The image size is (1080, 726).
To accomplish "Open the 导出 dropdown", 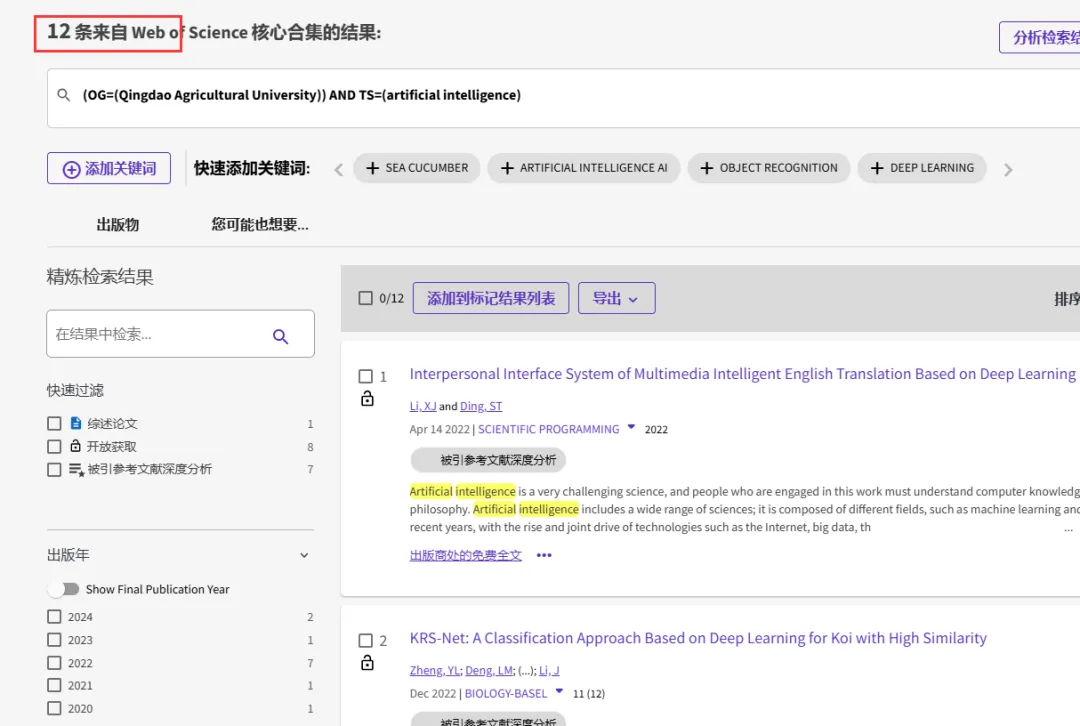I will [x=616, y=298].
